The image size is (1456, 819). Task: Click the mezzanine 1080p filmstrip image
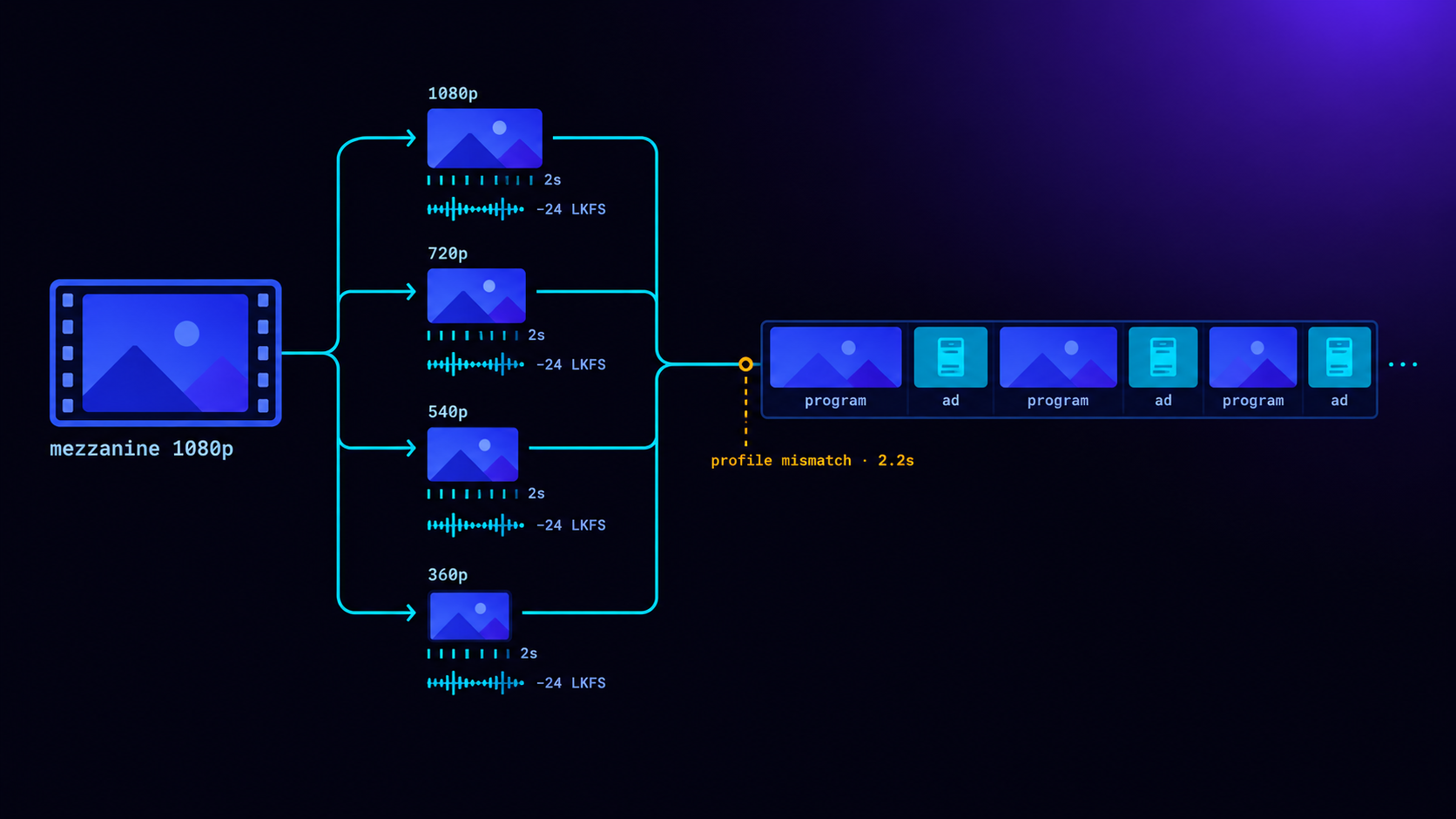pyautogui.click(x=165, y=353)
